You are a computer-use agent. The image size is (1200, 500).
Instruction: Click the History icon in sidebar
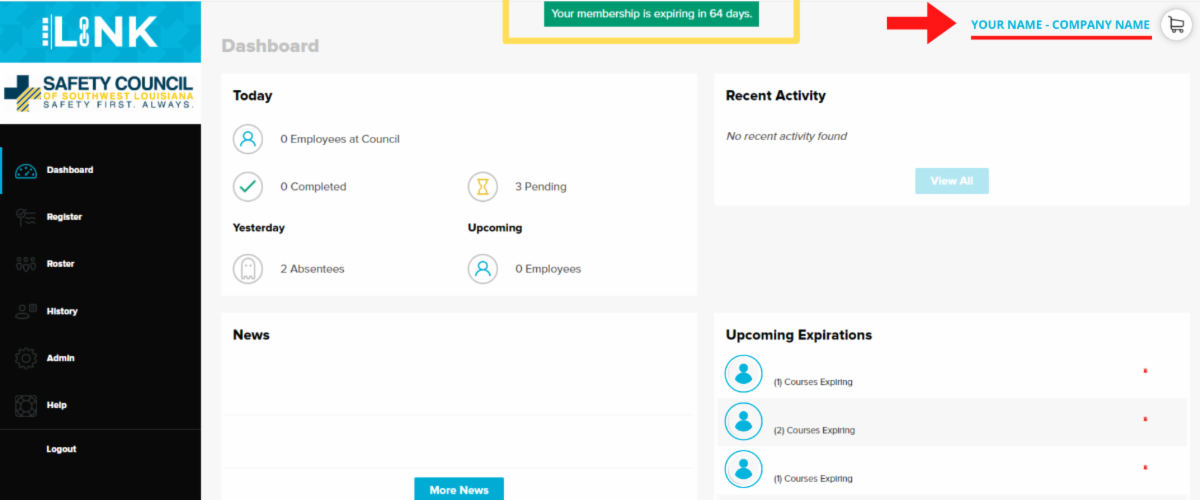pyautogui.click(x=27, y=311)
